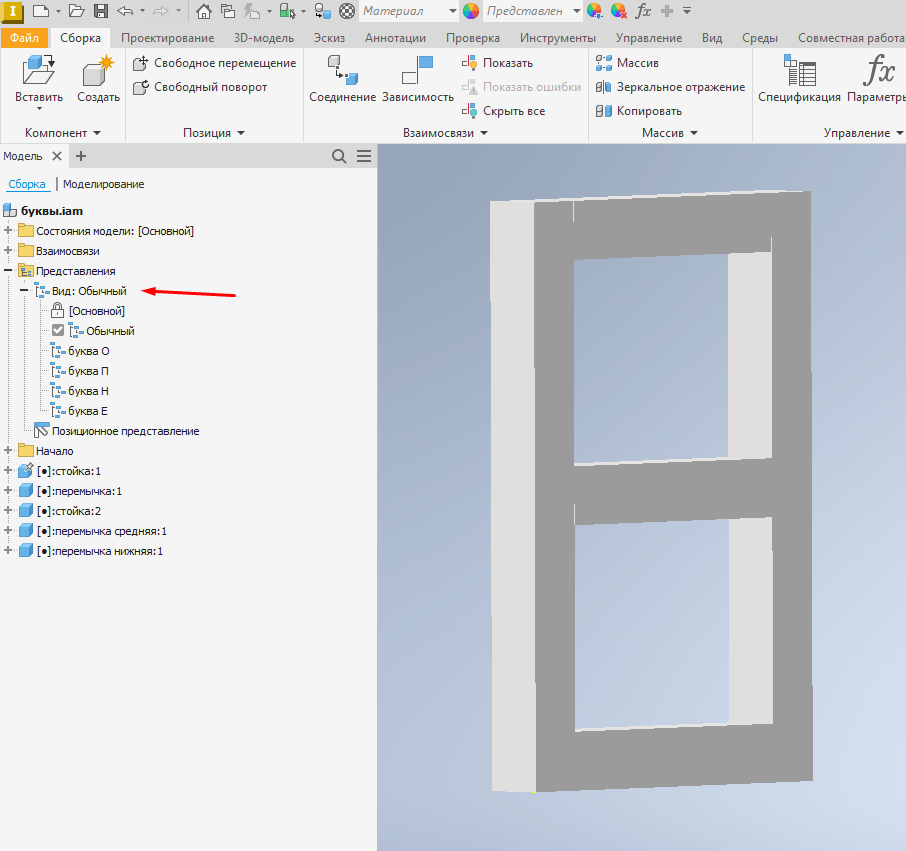Screen dimensions: 906x851
Task: Click the appearance color wheel icon
Action: pyautogui.click(x=471, y=10)
